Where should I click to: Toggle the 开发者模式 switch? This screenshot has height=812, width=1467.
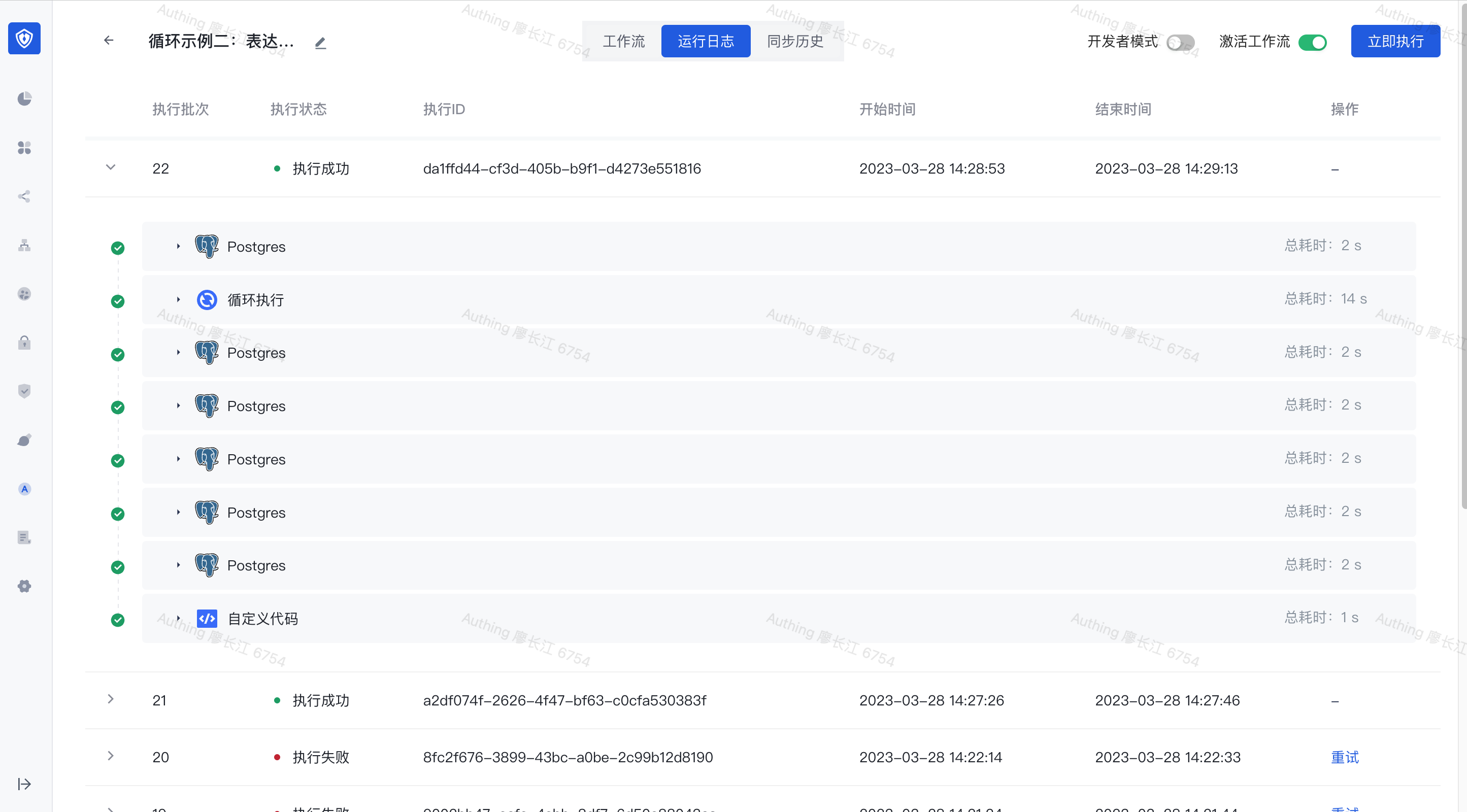coord(1180,42)
